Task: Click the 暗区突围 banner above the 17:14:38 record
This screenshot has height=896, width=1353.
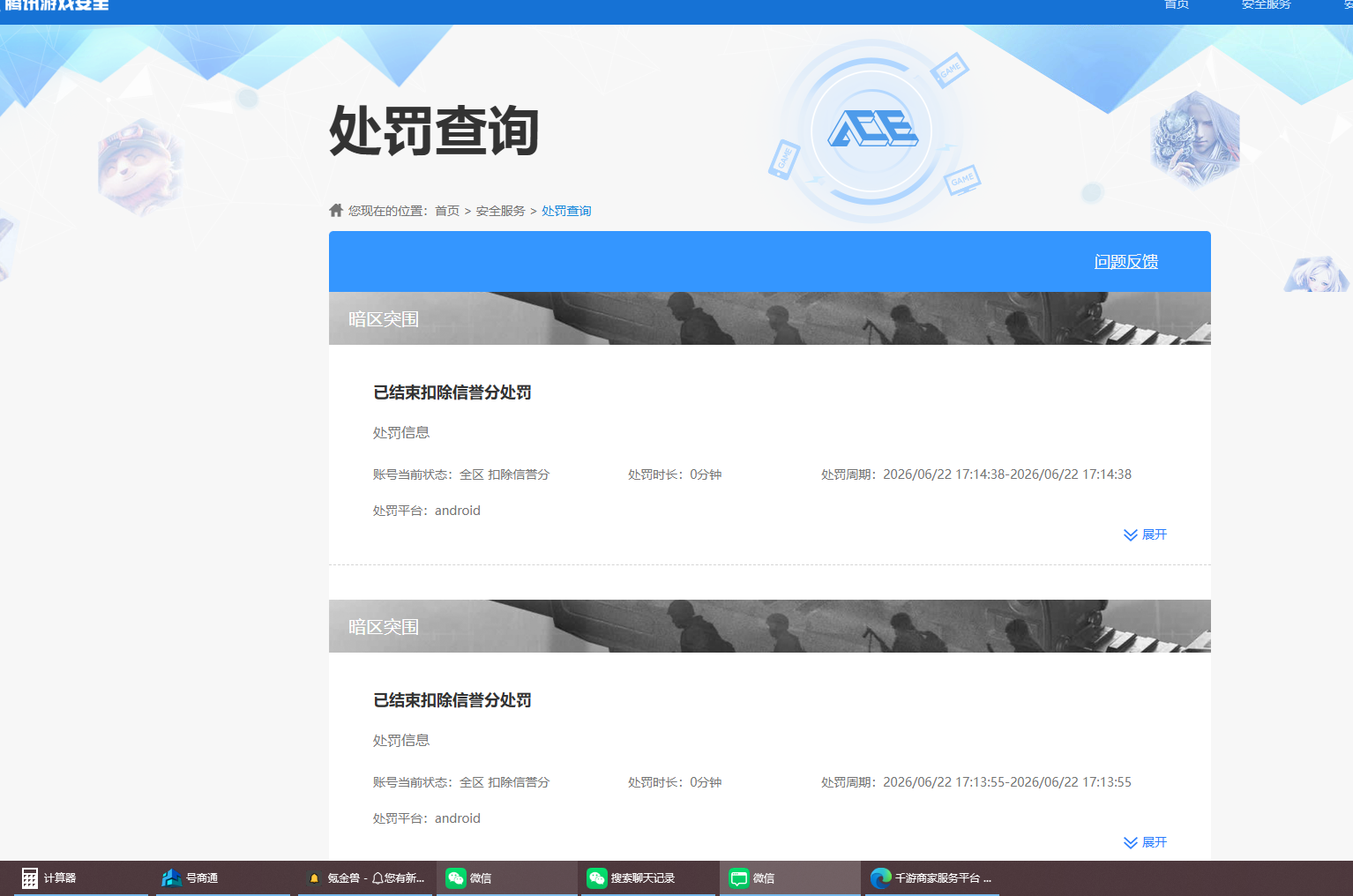Action: point(770,318)
